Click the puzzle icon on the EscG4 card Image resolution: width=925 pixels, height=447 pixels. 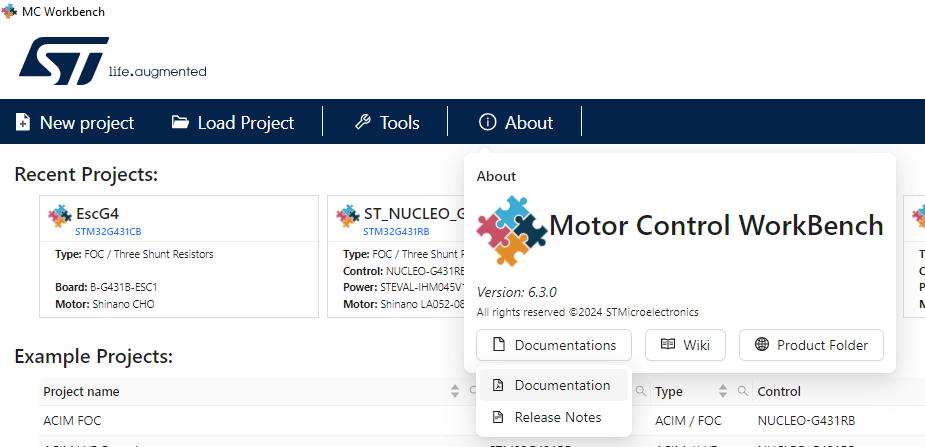(x=60, y=216)
